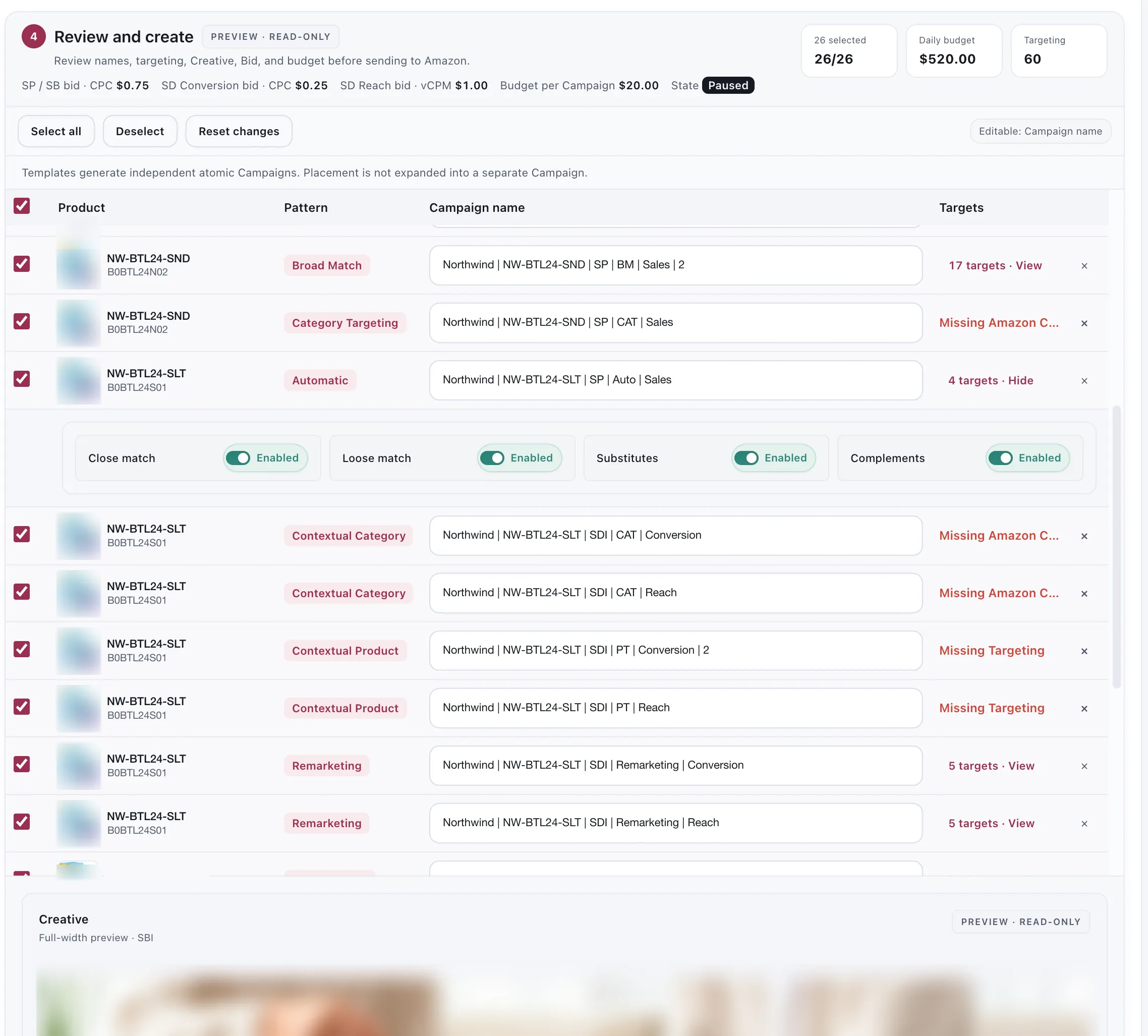Open Missing Amazon C... for SP CAT Sales

click(x=999, y=323)
